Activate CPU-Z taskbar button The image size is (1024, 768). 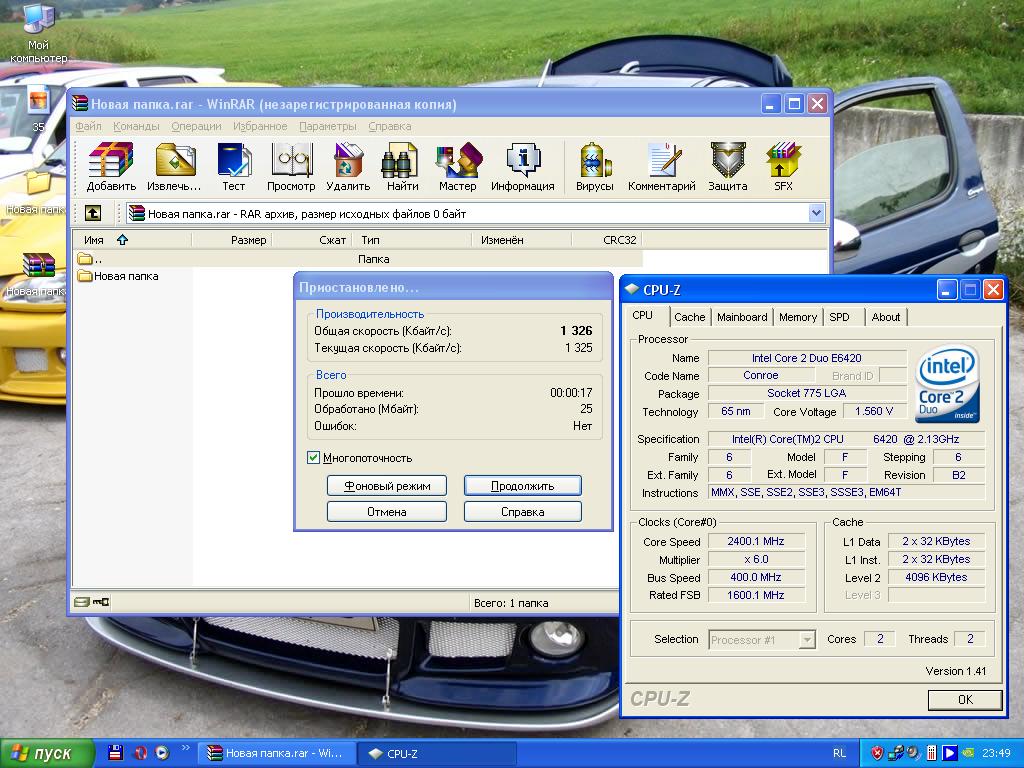pyautogui.click(x=438, y=753)
